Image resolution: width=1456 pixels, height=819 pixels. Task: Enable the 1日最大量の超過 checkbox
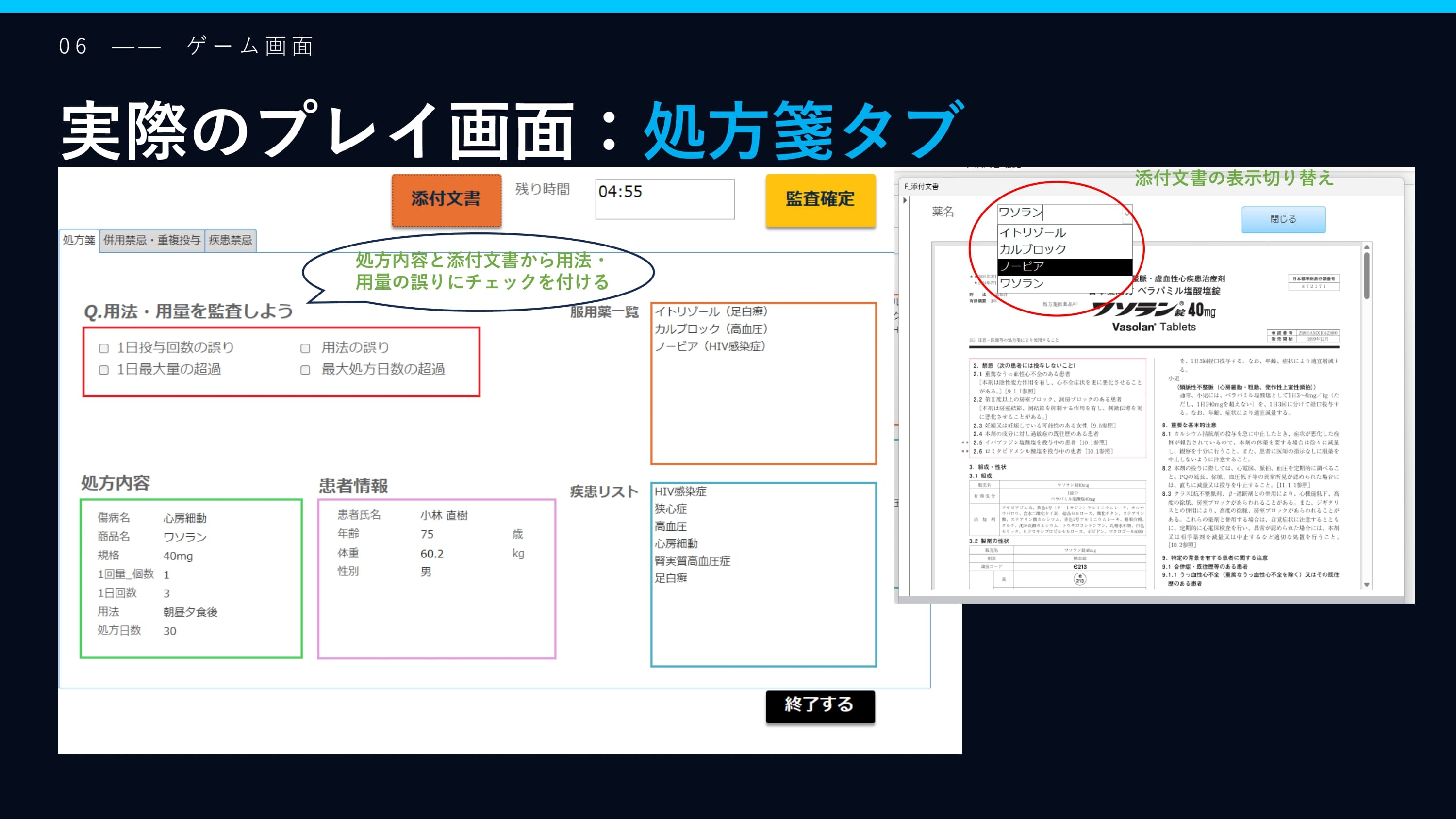tap(104, 370)
